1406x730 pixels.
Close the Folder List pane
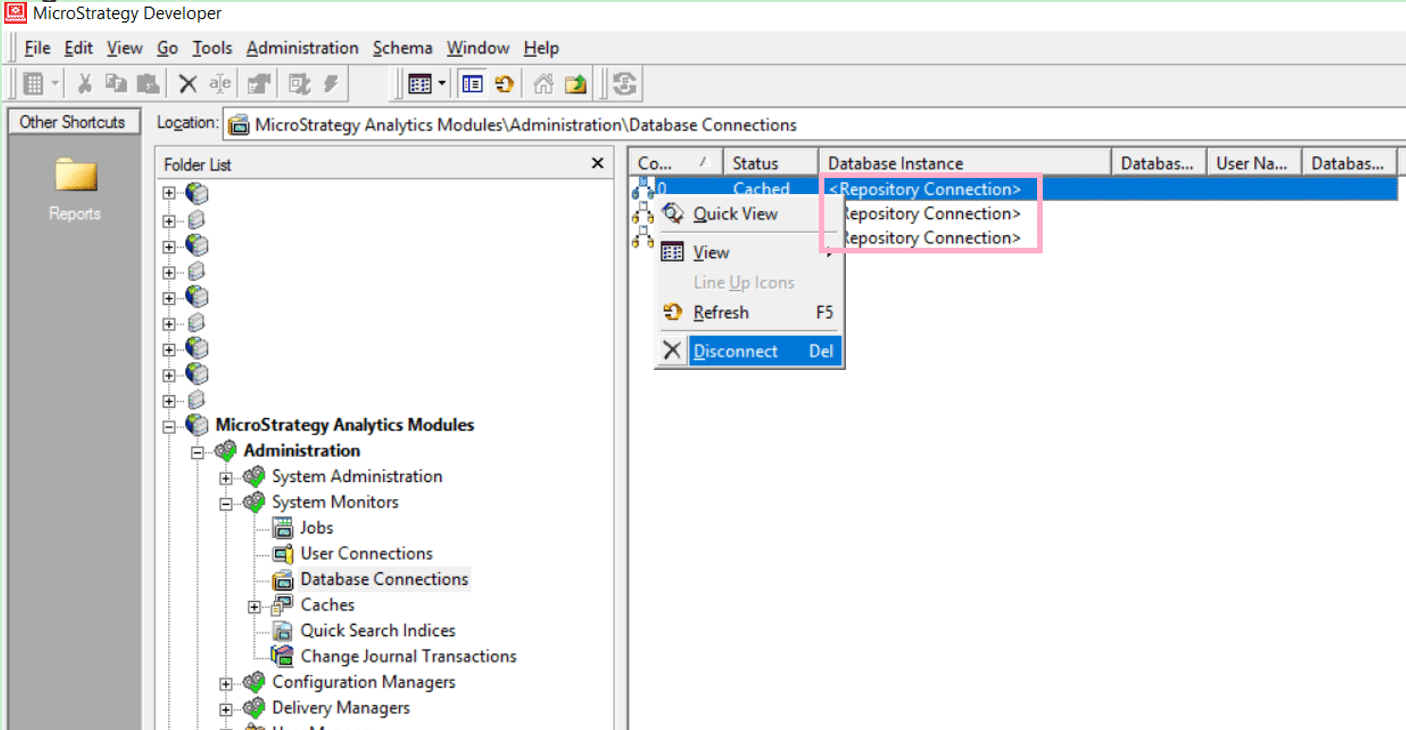point(597,163)
